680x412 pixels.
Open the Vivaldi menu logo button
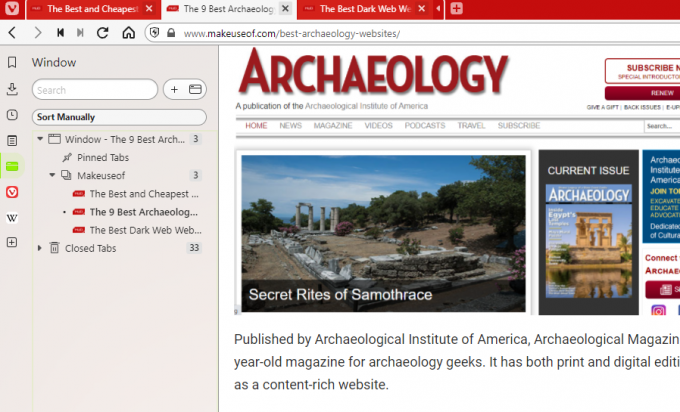12,9
